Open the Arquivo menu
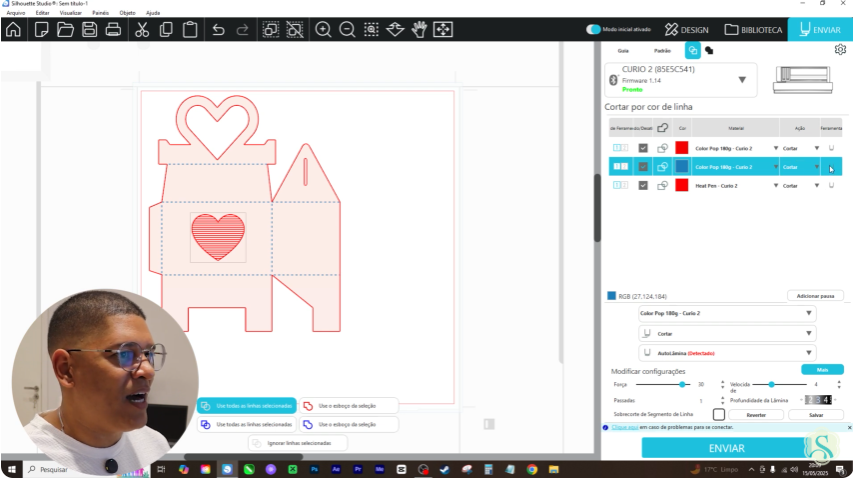The width and height of the screenshot is (853, 478). (x=16, y=13)
